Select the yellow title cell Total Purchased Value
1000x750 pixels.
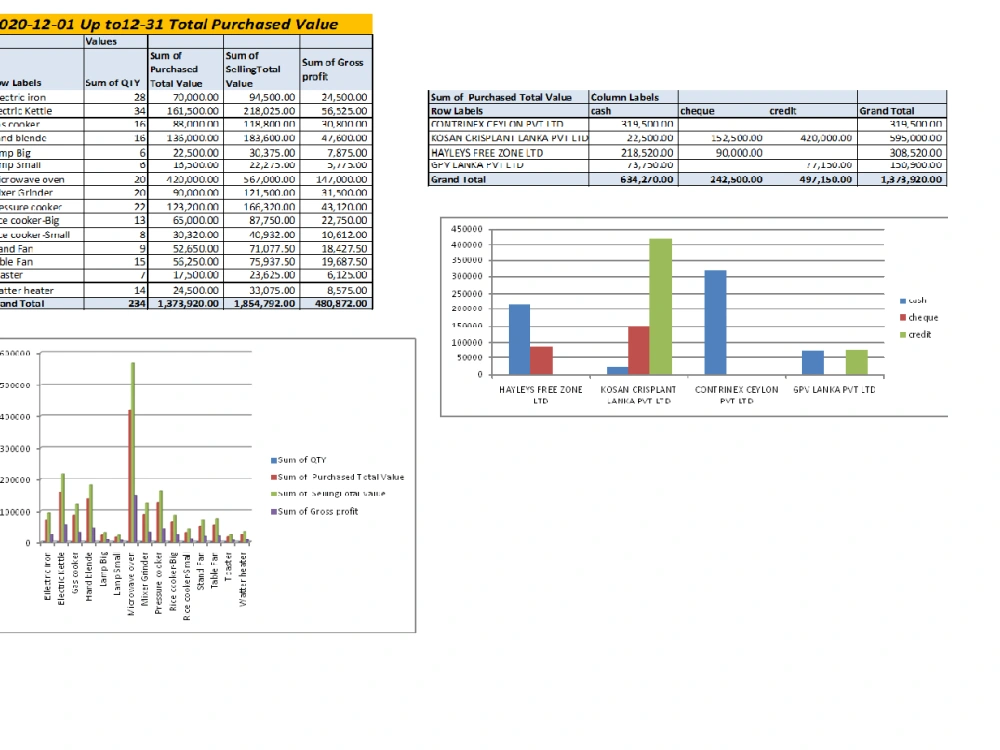tap(186, 24)
